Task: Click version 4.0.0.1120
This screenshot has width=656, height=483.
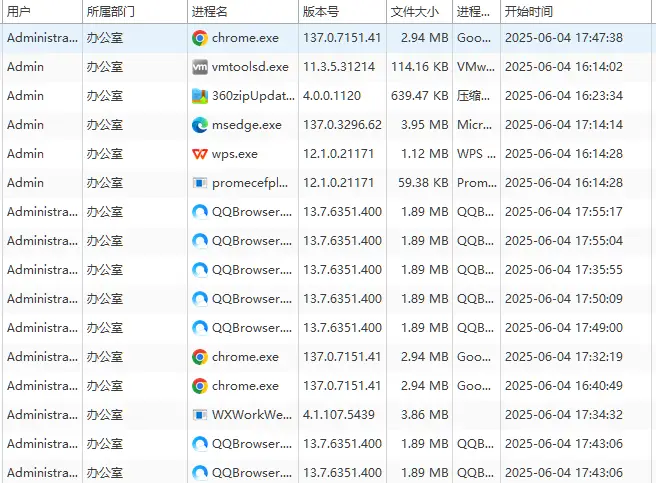Action: pyautogui.click(x=332, y=96)
